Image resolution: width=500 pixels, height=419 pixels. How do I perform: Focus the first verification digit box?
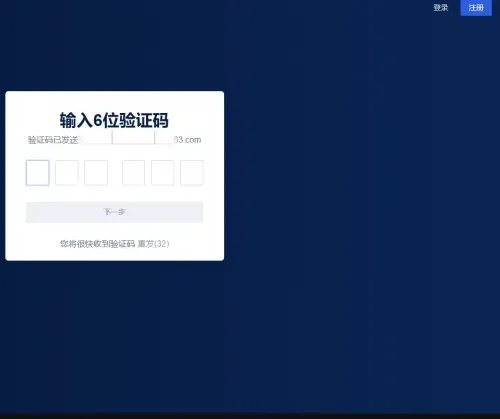[38, 173]
